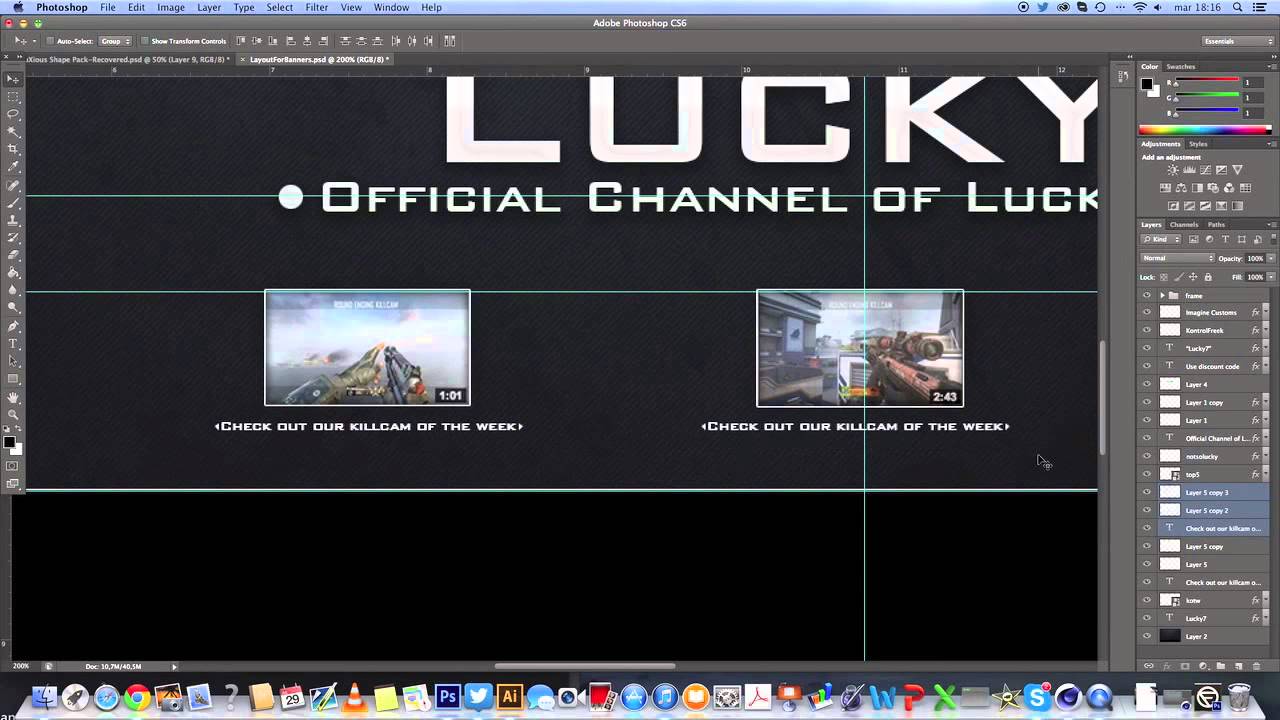
Task: Select the Move tool in the toolbox
Action: tap(13, 79)
